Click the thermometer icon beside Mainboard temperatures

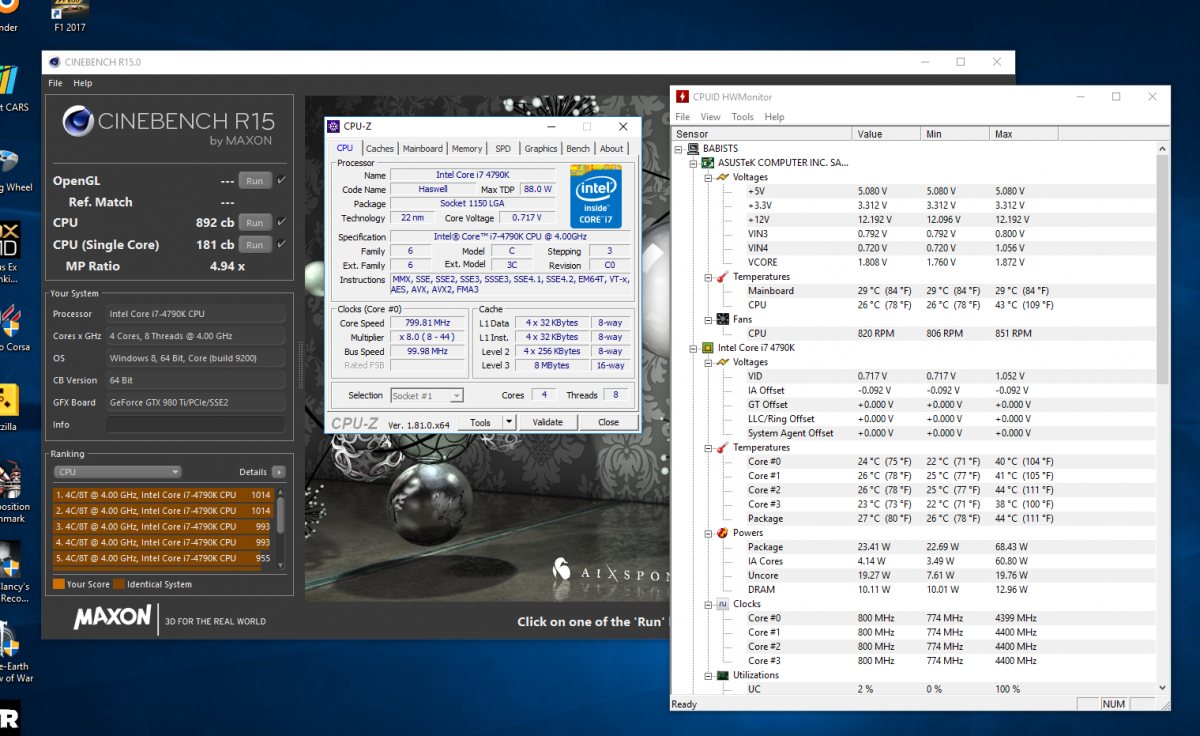pos(722,277)
